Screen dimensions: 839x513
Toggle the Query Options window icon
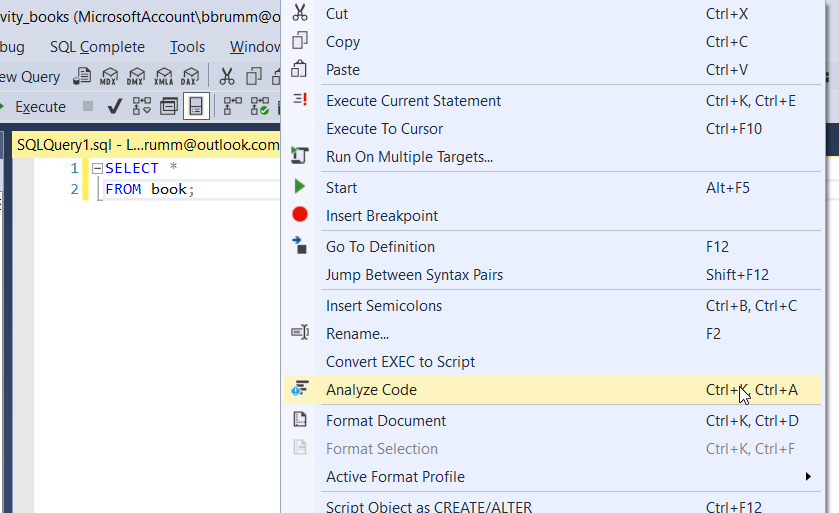point(169,106)
